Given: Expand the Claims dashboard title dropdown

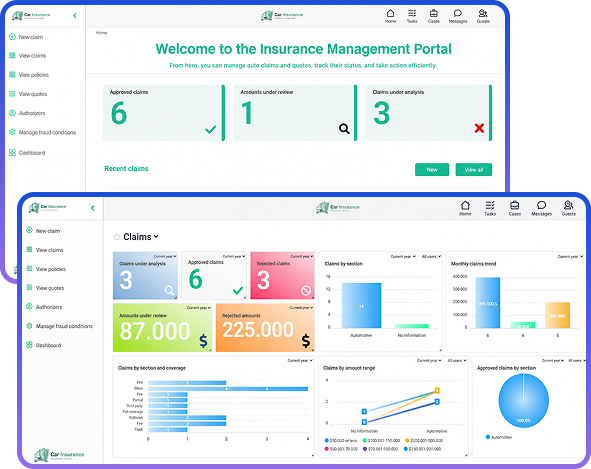Looking at the screenshot, I should point(156,237).
